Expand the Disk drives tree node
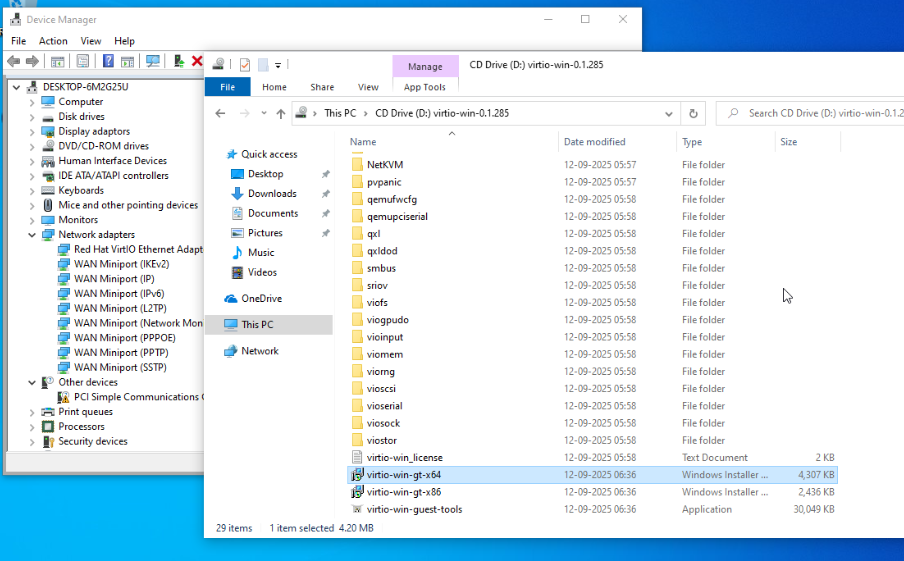Viewport: 904px width, 561px height. pos(32,116)
